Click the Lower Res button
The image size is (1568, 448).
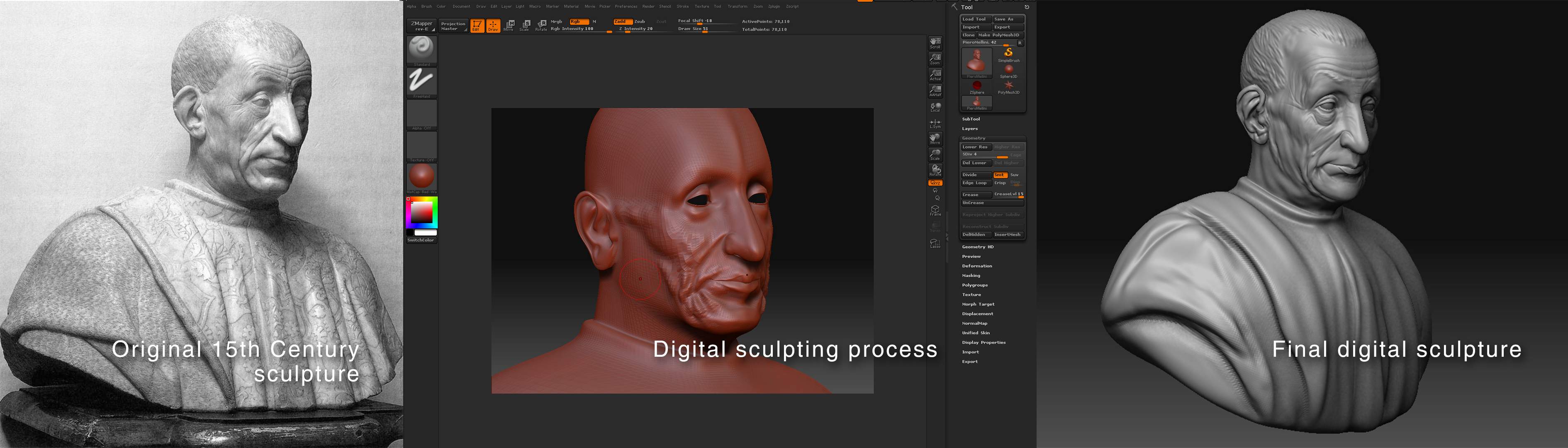tap(976, 147)
